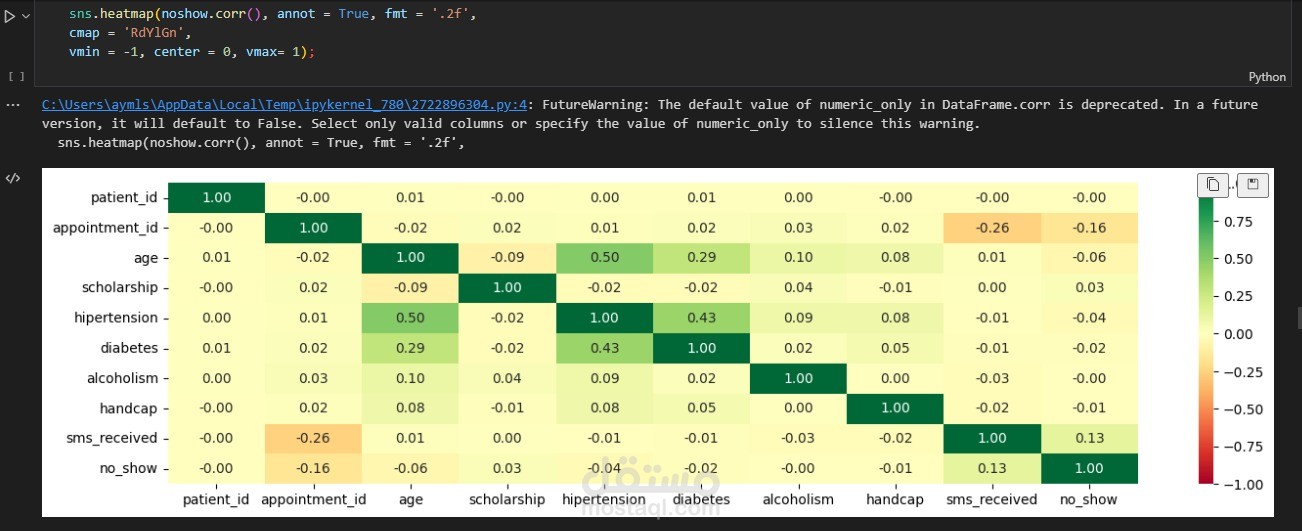Expand run options chevron beside run button
The width and height of the screenshot is (1302, 531).
(x=27, y=17)
